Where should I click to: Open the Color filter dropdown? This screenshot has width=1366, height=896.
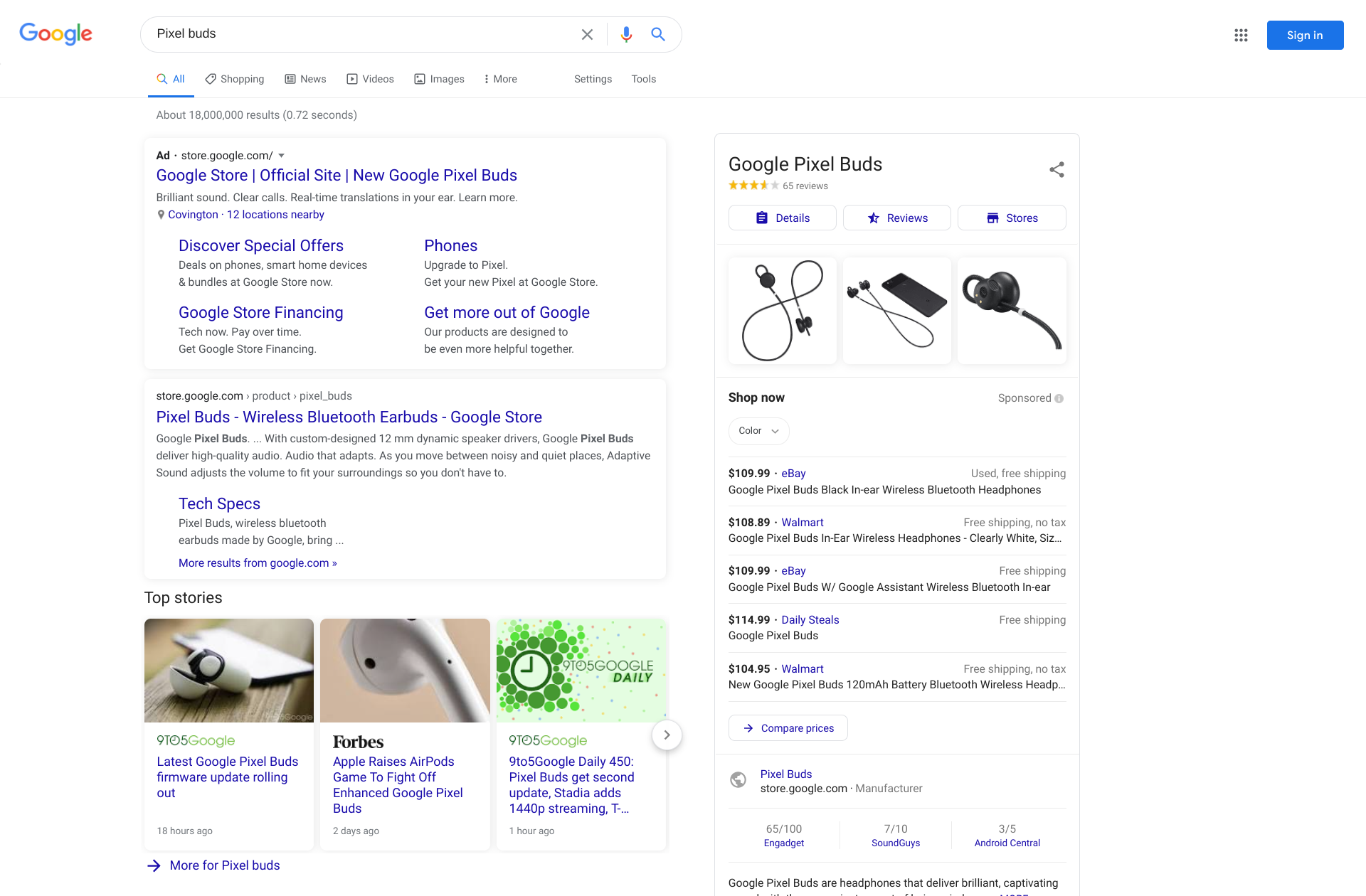click(758, 431)
